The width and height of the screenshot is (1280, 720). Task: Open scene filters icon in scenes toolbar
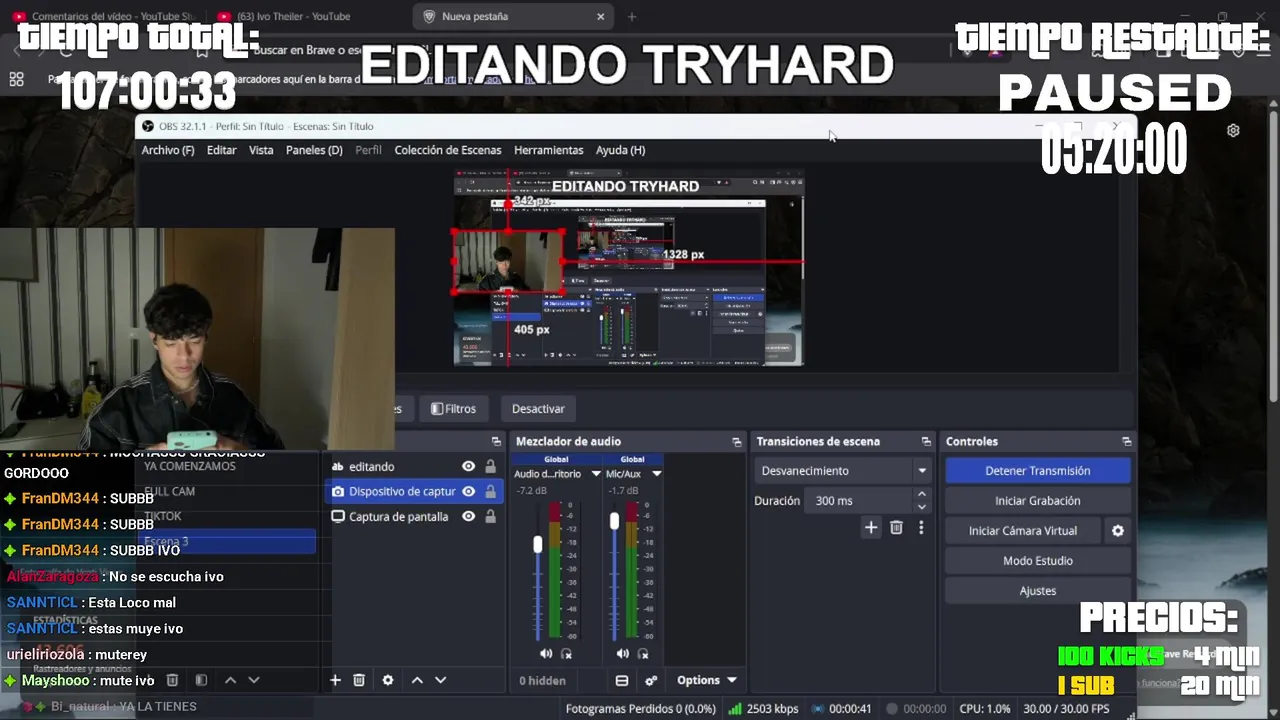coord(201,680)
